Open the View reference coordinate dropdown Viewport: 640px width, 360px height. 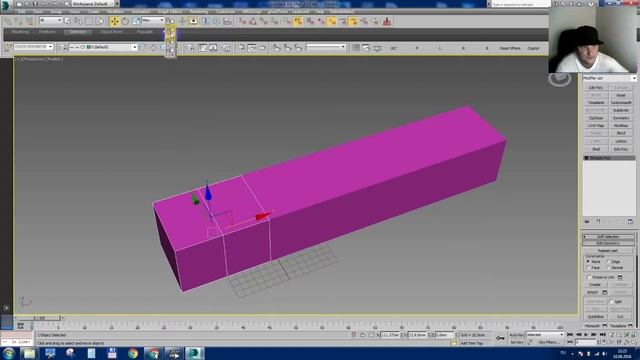click(153, 20)
